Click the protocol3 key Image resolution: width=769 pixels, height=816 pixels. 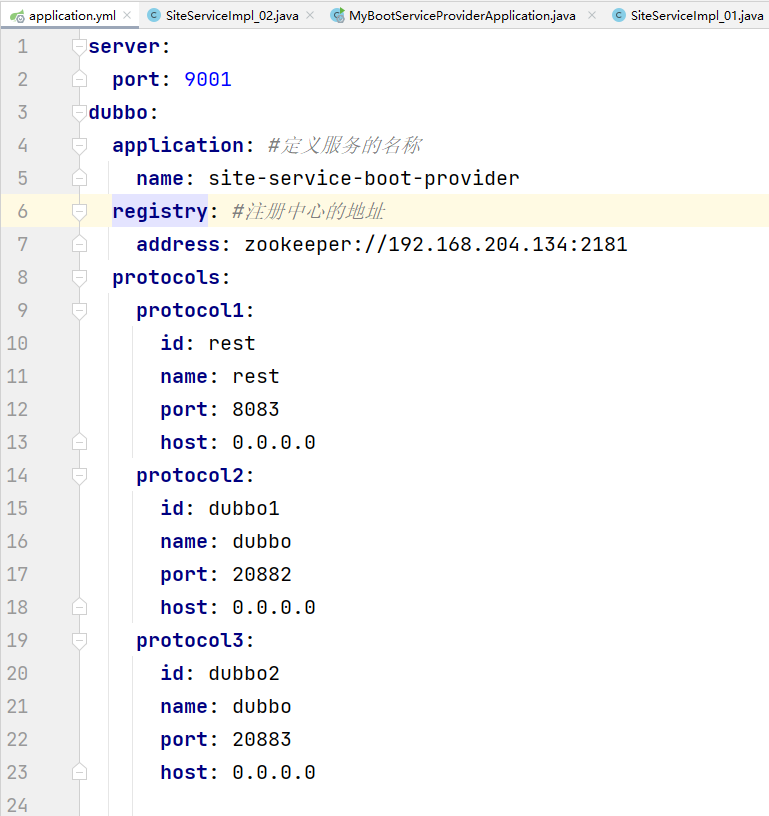[x=190, y=641]
